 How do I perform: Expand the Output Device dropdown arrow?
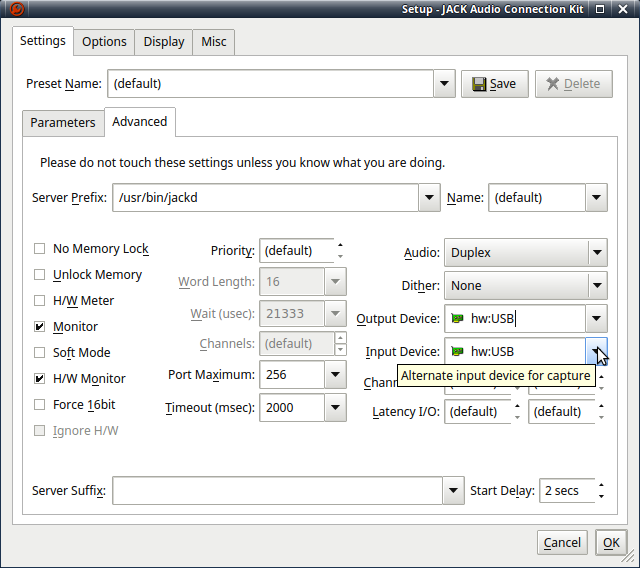point(596,318)
